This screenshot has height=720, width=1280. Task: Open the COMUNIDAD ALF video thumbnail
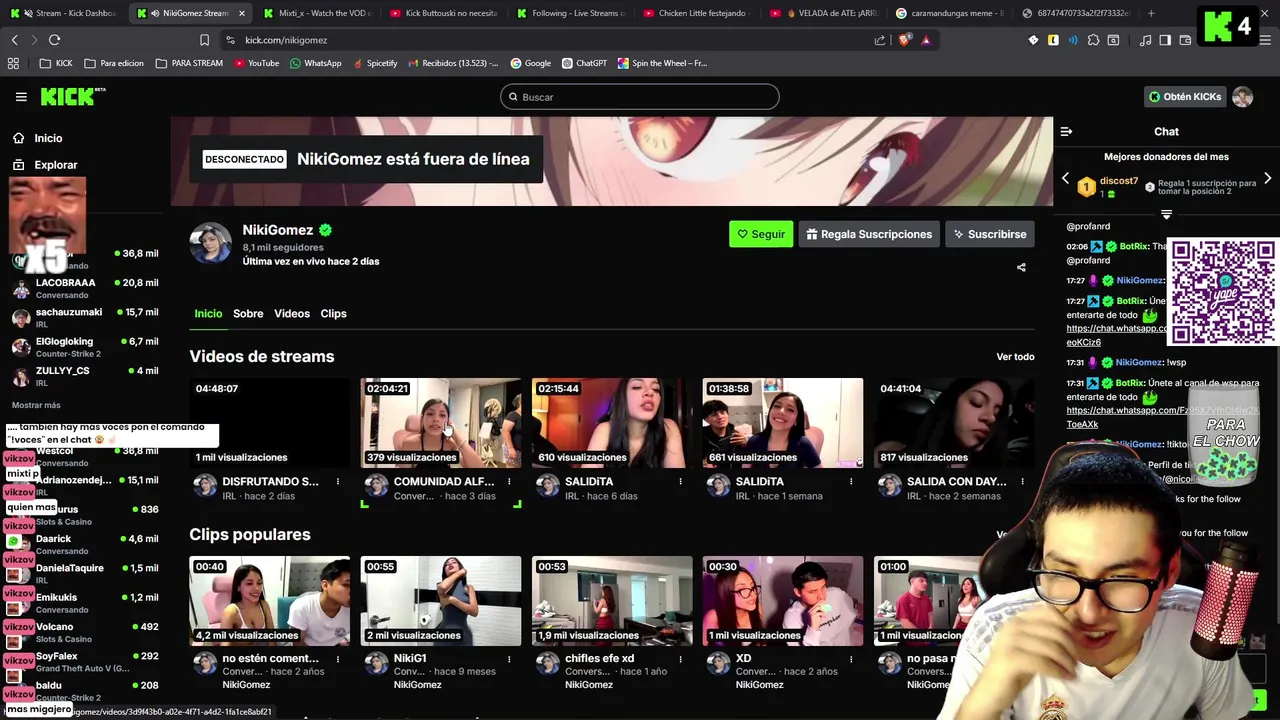click(x=441, y=423)
